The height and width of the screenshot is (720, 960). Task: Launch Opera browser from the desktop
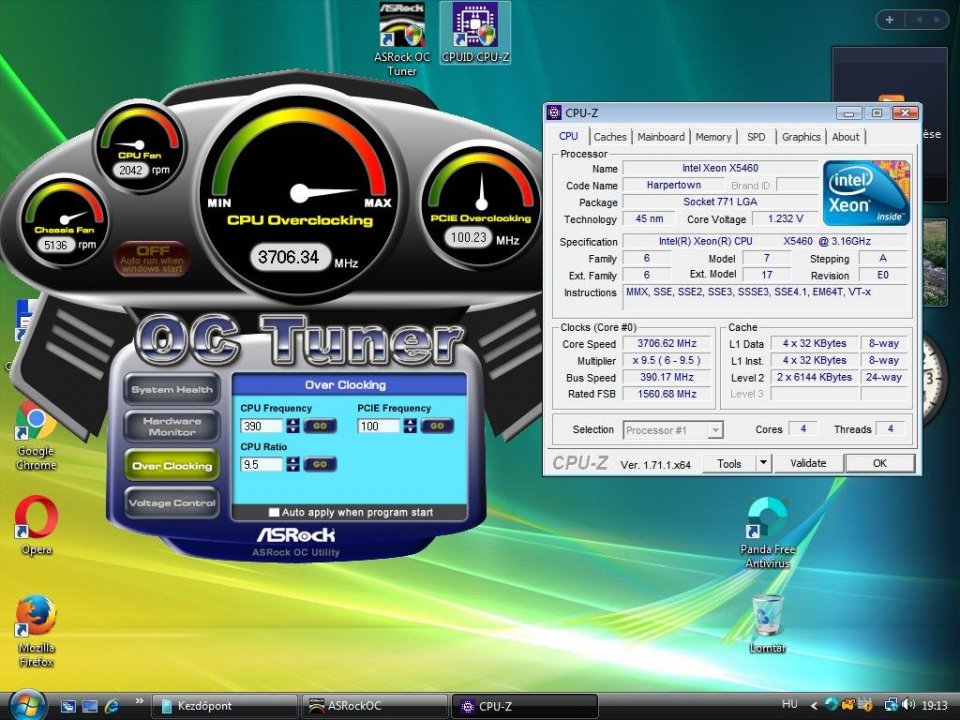[x=36, y=527]
